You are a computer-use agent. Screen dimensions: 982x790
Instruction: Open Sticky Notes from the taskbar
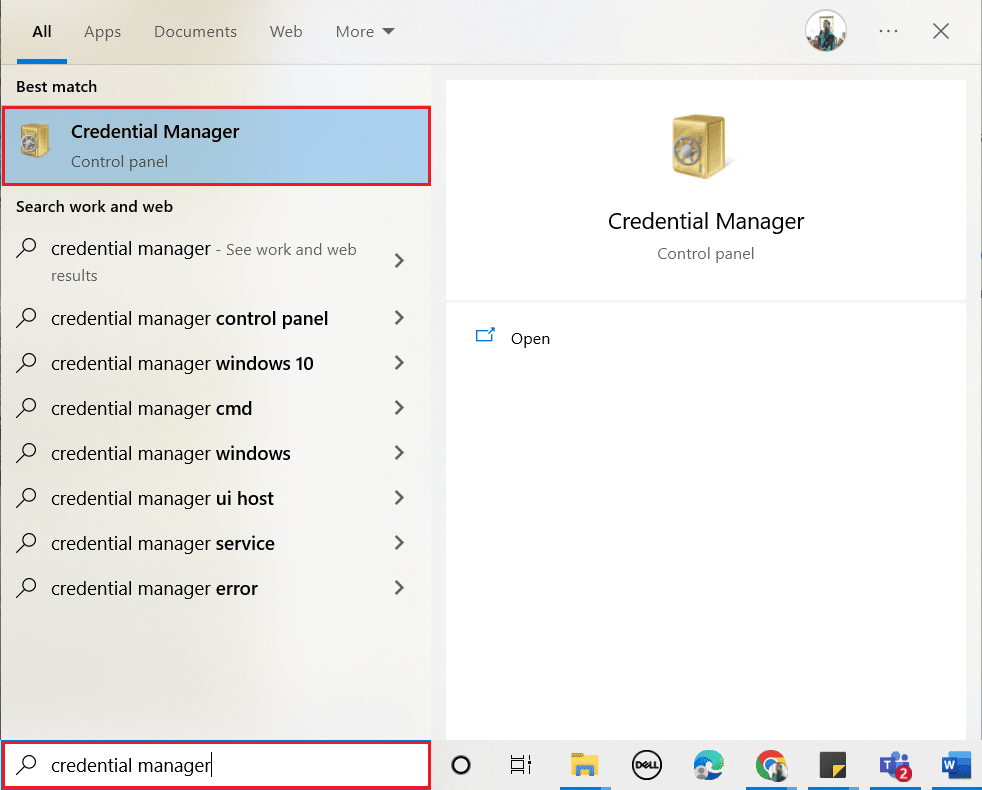pos(832,765)
